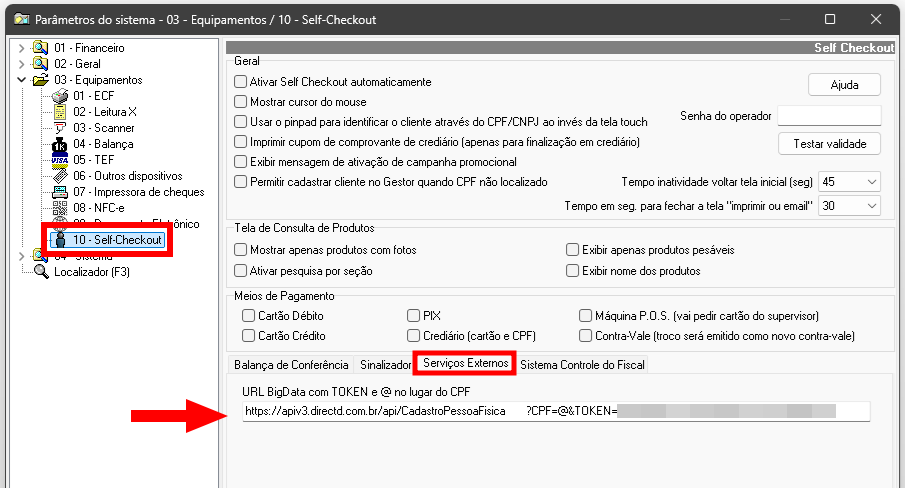
Task: Enable Ativar Self Checkout automaticamente
Action: (x=241, y=82)
